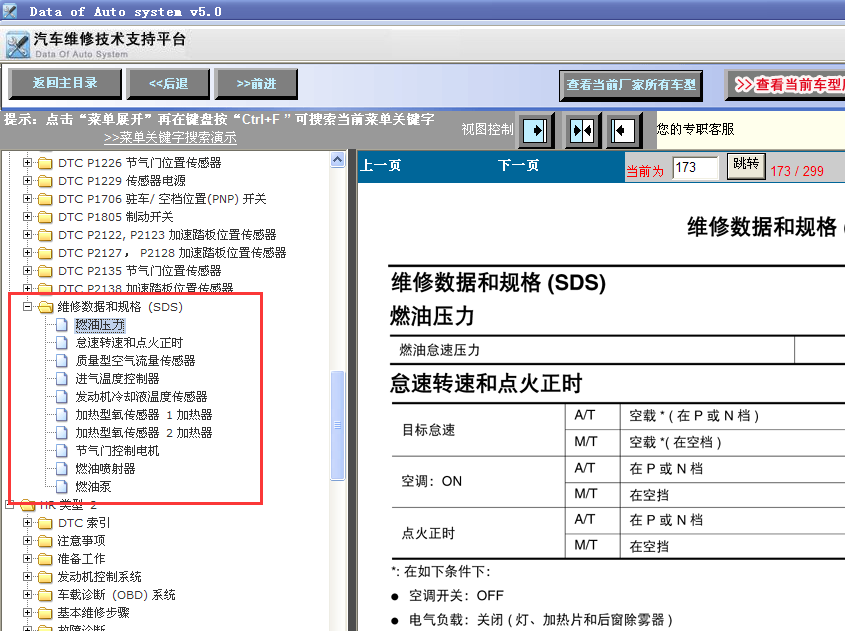Click document icon beside 燃油泵
The image size is (845, 631).
coord(63,487)
